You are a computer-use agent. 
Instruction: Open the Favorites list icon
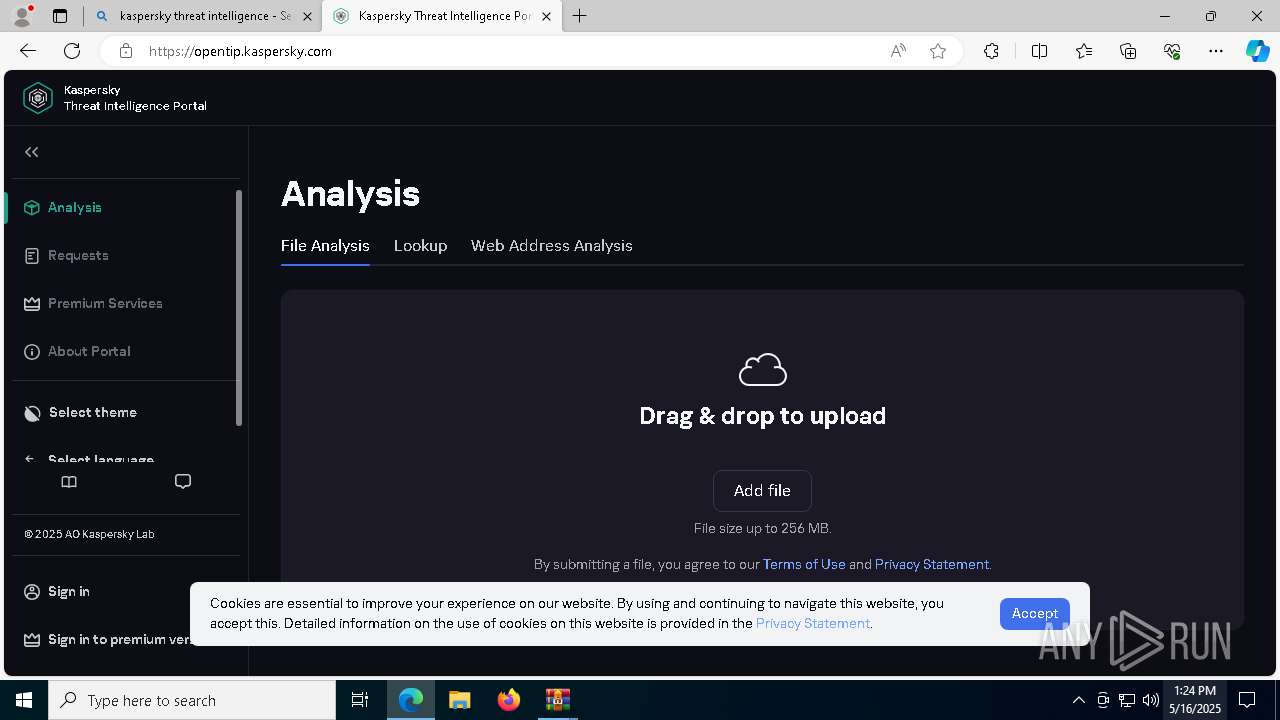[1084, 51]
